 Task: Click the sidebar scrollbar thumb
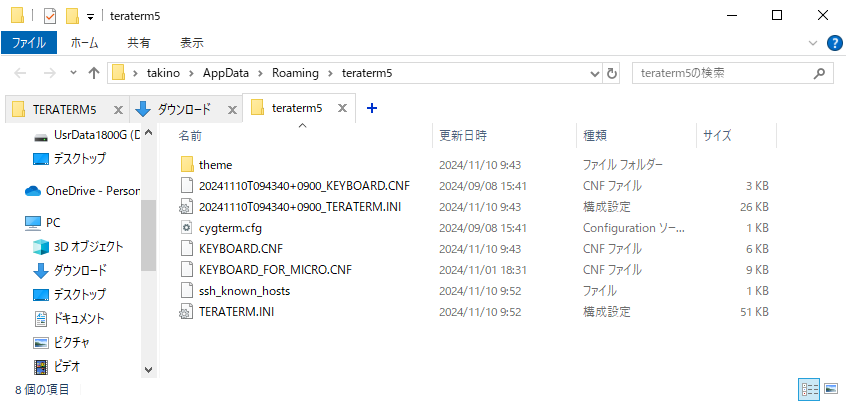point(149,235)
